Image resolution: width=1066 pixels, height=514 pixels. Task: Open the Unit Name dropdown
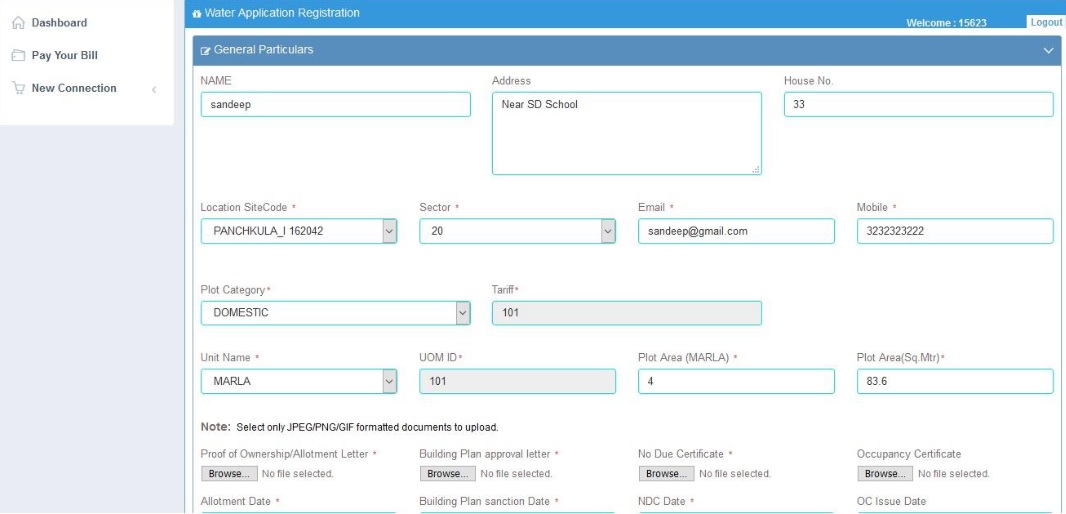click(299, 381)
